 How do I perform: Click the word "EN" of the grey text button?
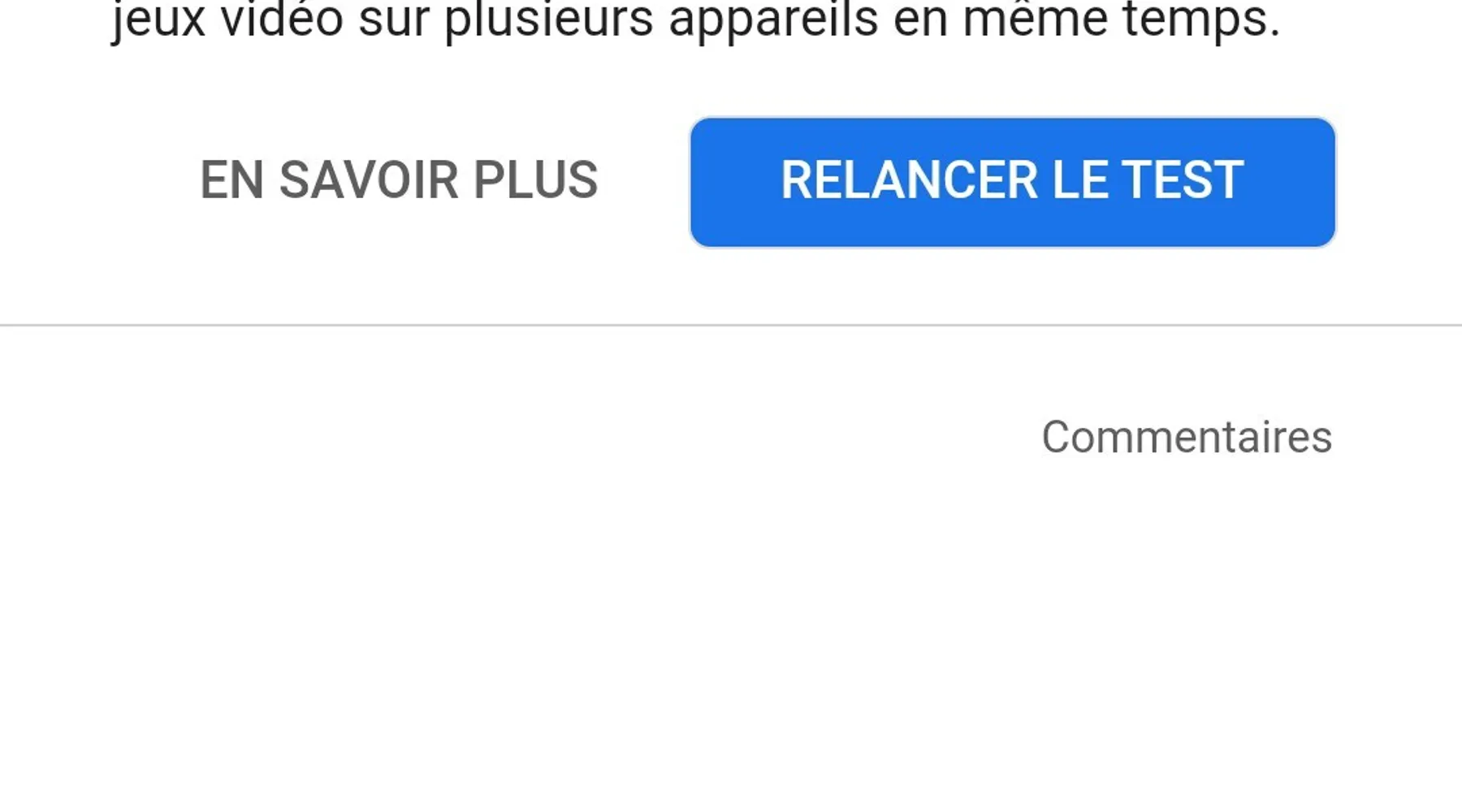231,179
